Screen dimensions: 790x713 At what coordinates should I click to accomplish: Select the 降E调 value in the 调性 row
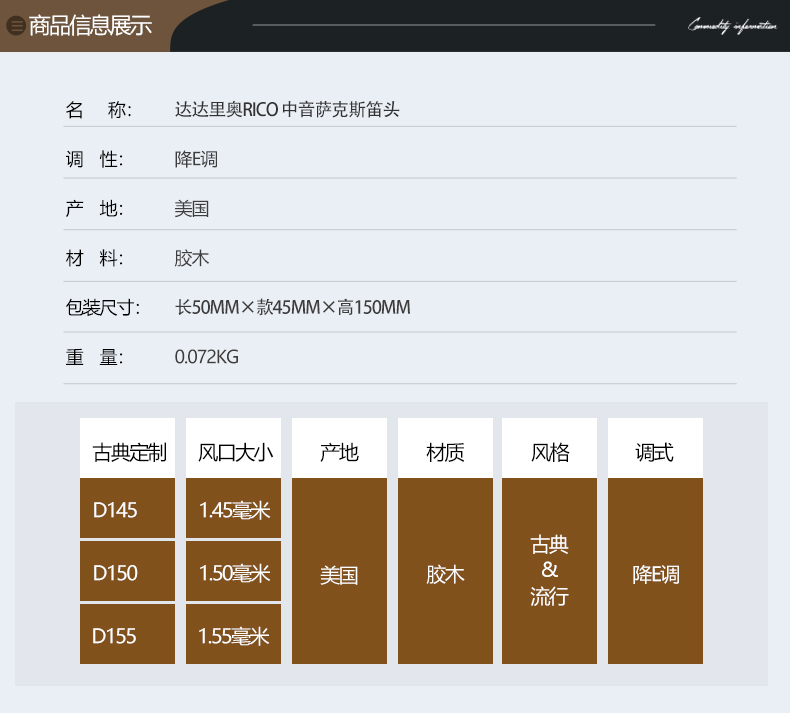pyautogui.click(x=196, y=159)
